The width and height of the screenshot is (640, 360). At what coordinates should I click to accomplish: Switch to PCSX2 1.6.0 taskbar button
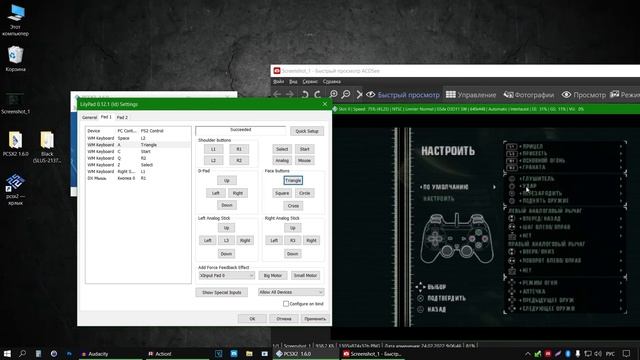[x=305, y=353]
